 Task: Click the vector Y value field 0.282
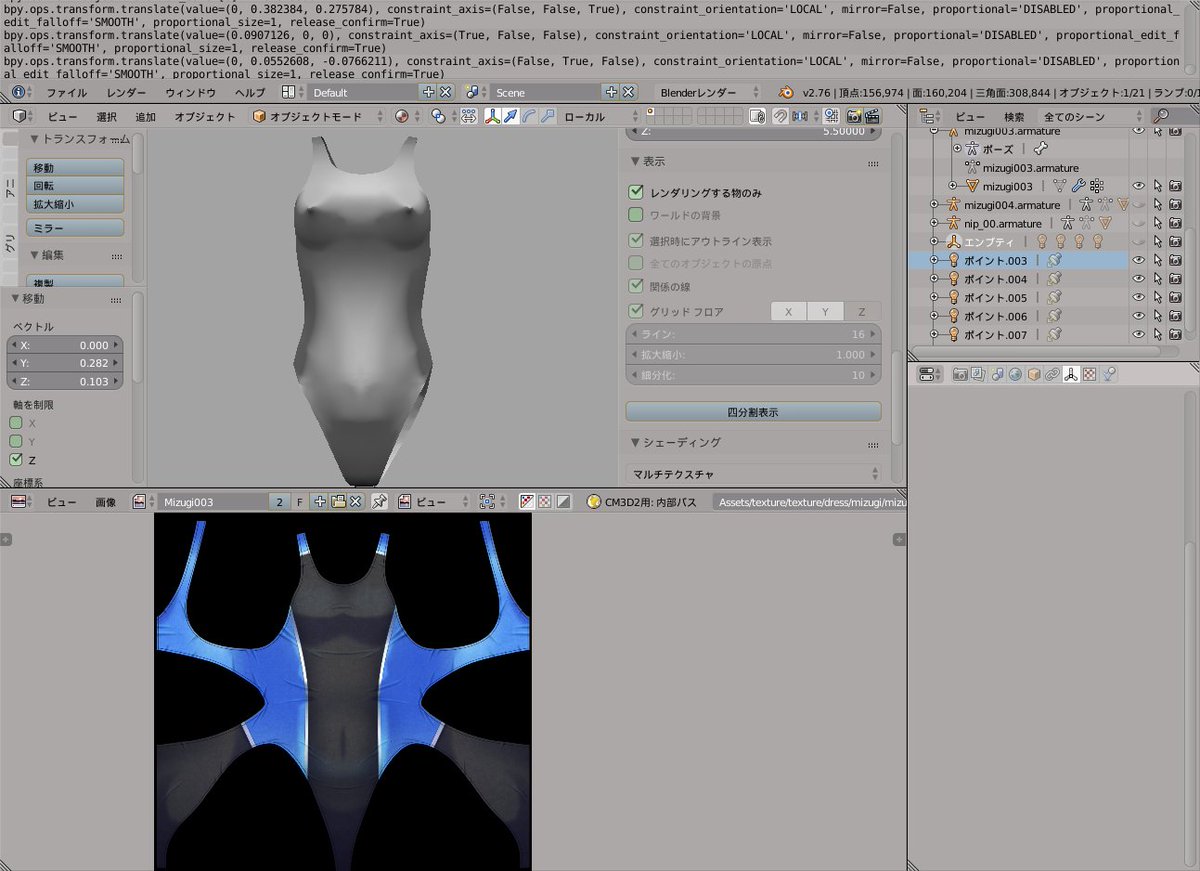(x=65, y=363)
